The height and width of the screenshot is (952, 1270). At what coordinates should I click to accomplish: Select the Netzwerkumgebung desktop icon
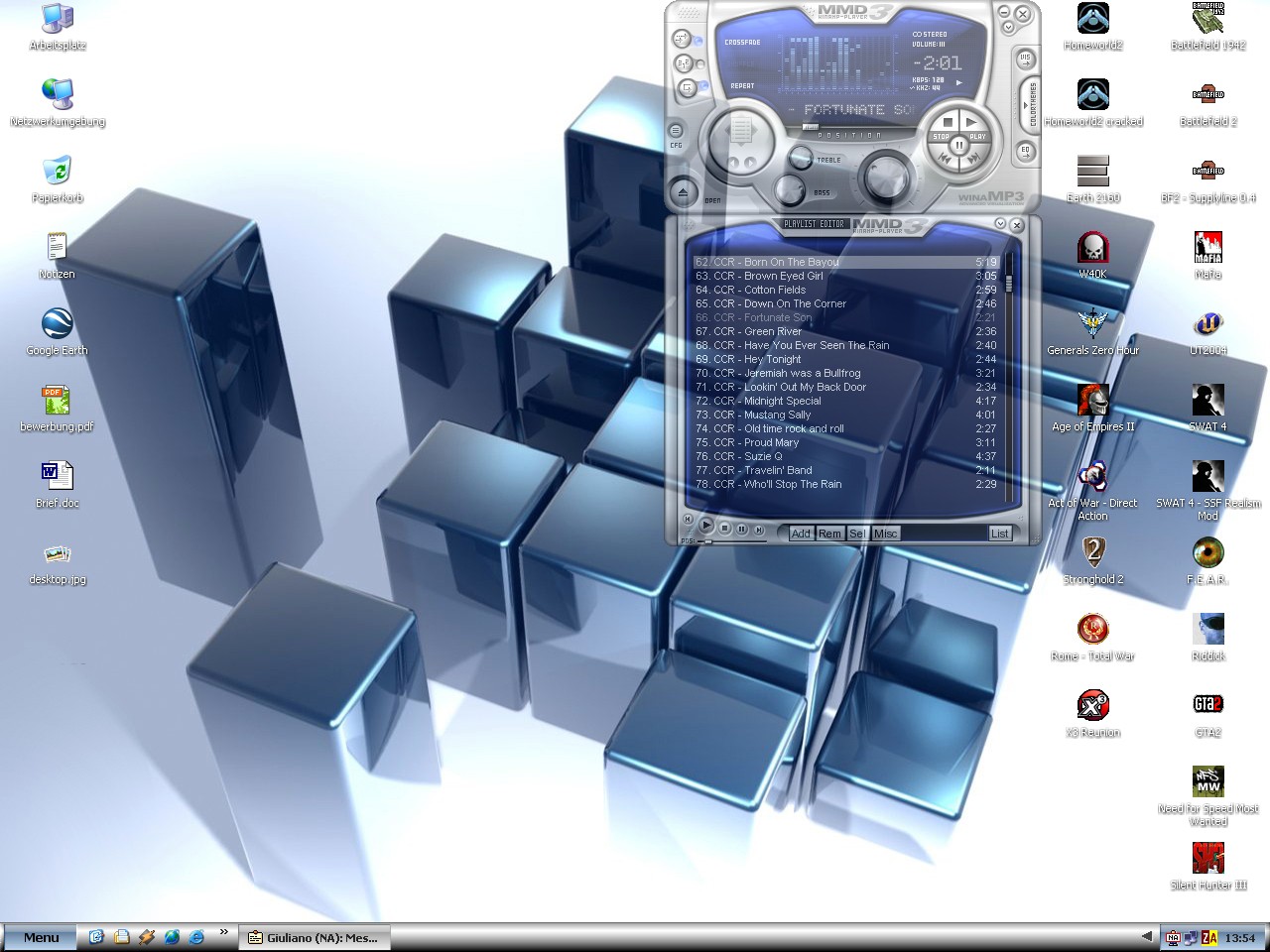coord(58,103)
